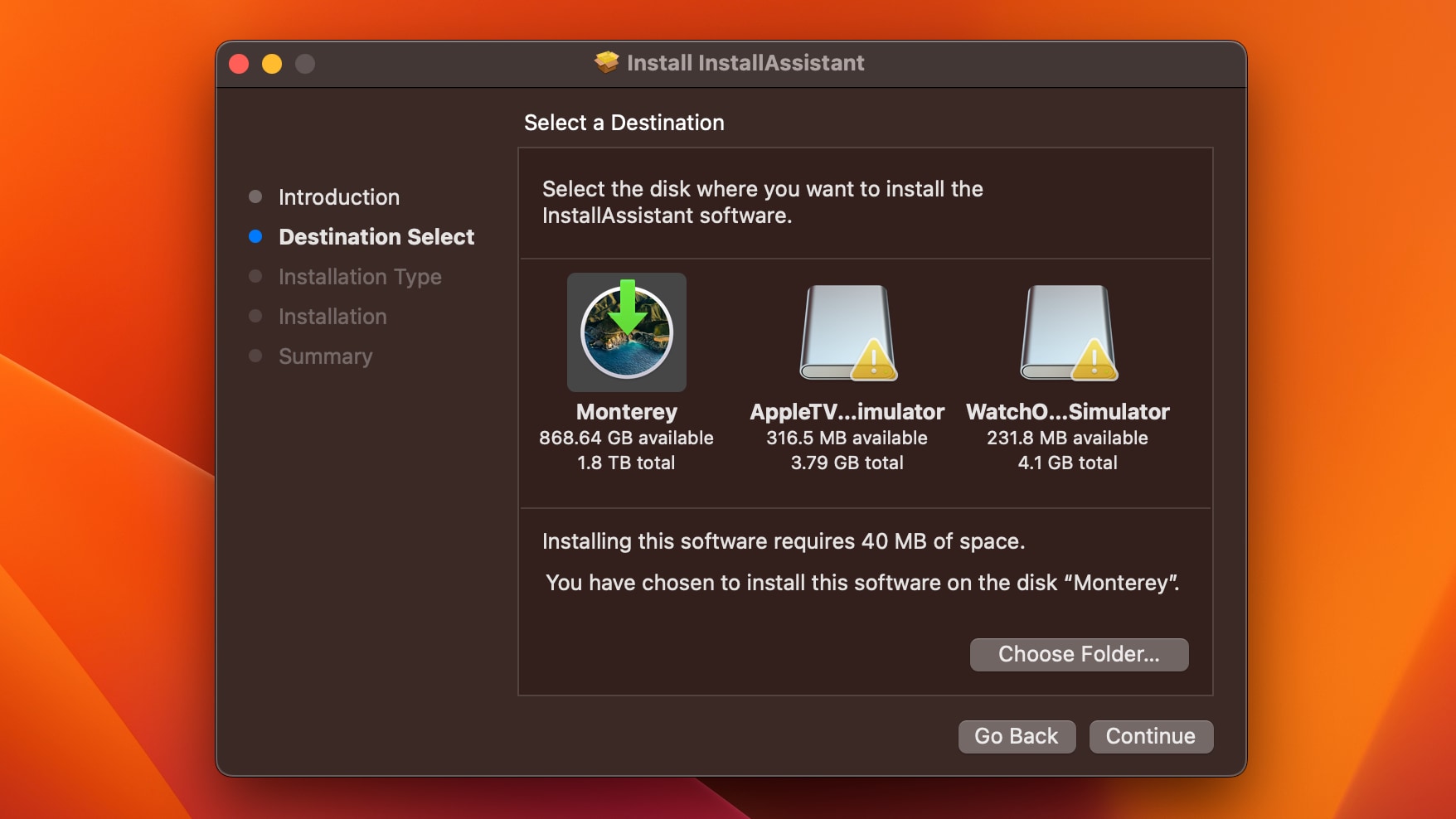Click the chosen disk Monterey message
The height and width of the screenshot is (819, 1456).
tap(862, 583)
